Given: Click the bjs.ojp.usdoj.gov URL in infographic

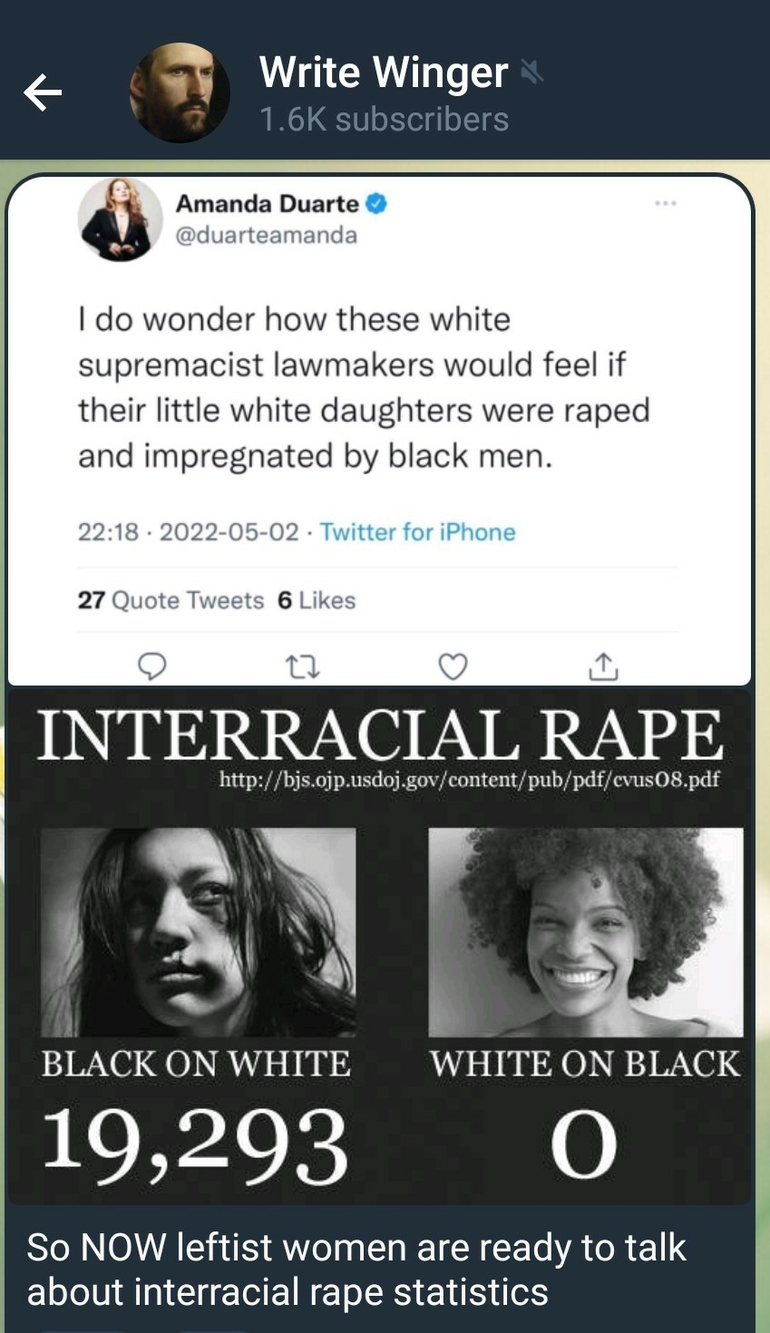Looking at the screenshot, I should pyautogui.click(x=470, y=780).
